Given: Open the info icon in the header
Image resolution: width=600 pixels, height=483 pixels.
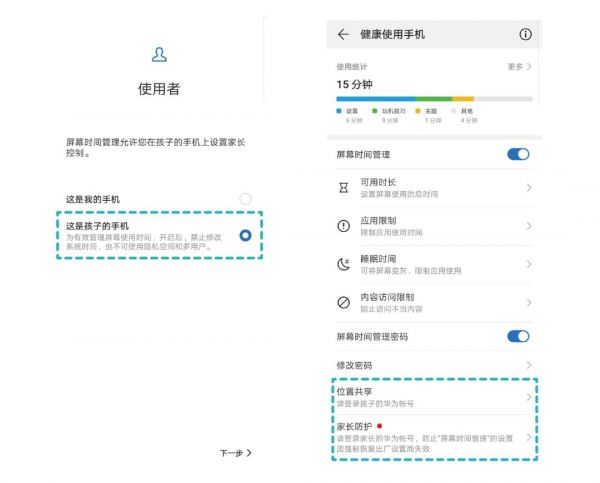Looking at the screenshot, I should point(526,35).
